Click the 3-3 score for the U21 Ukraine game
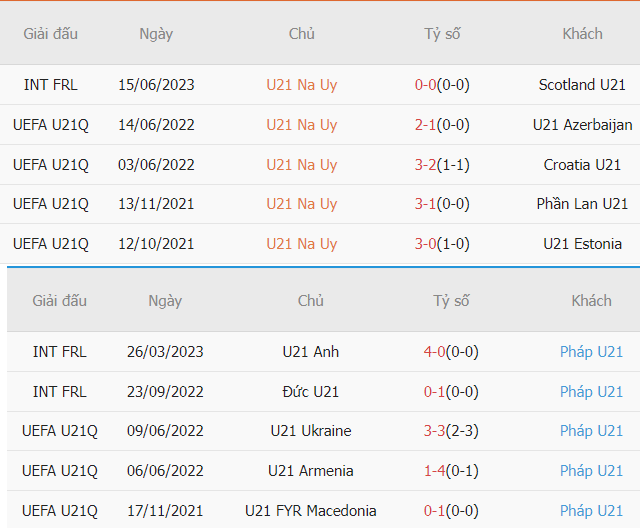640x528 pixels. pyautogui.click(x=433, y=431)
